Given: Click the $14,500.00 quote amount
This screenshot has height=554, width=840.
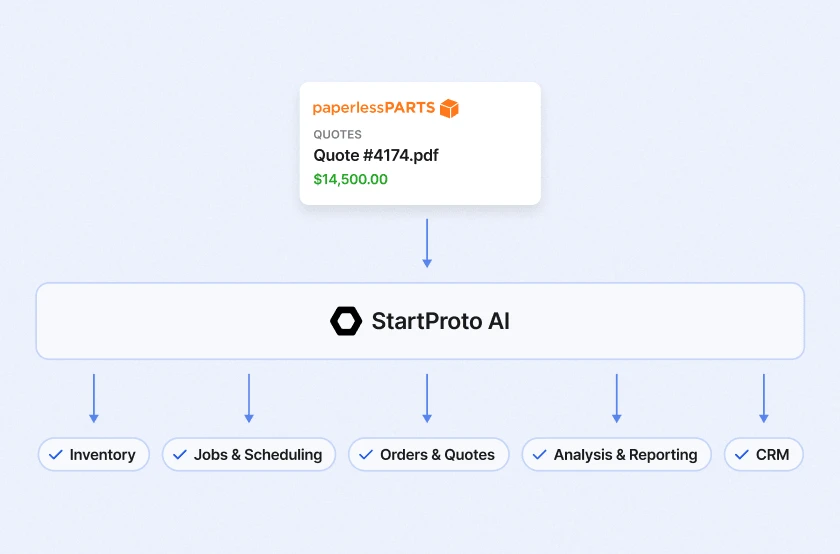Looking at the screenshot, I should pyautogui.click(x=350, y=179).
